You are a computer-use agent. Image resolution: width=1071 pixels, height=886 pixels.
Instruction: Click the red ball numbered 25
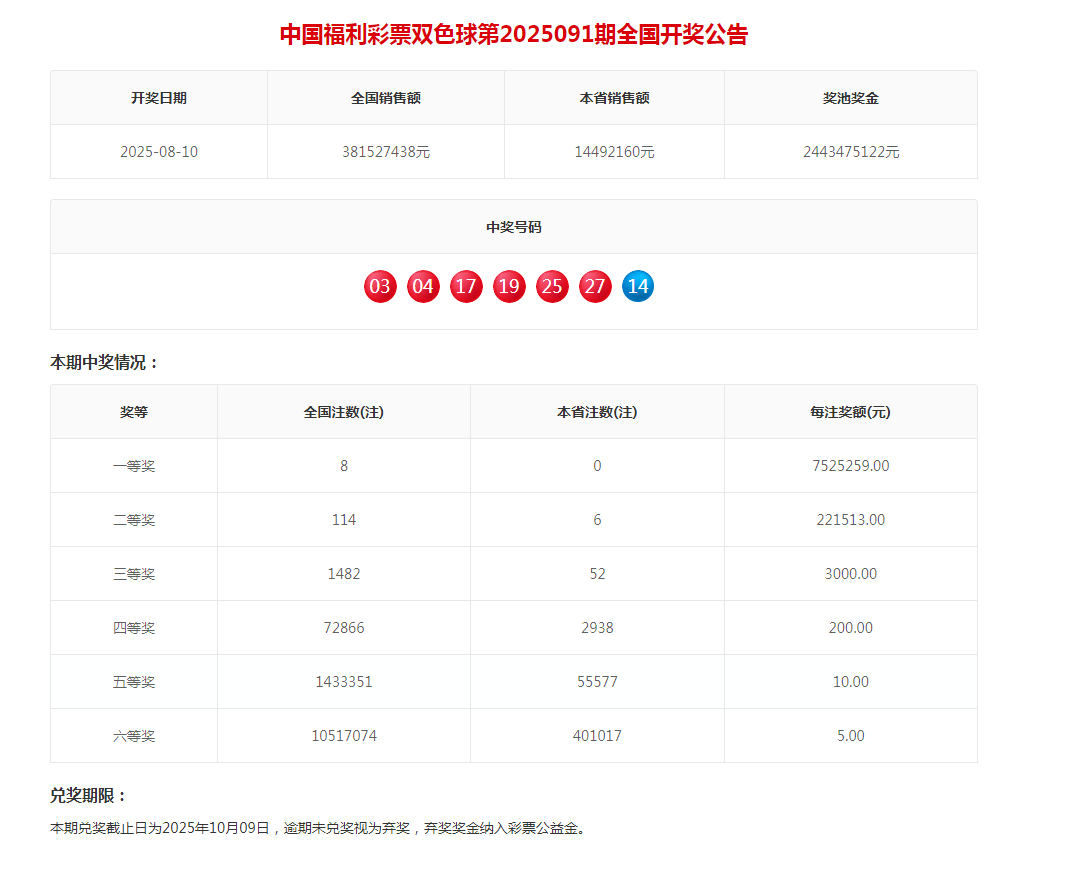pos(553,286)
